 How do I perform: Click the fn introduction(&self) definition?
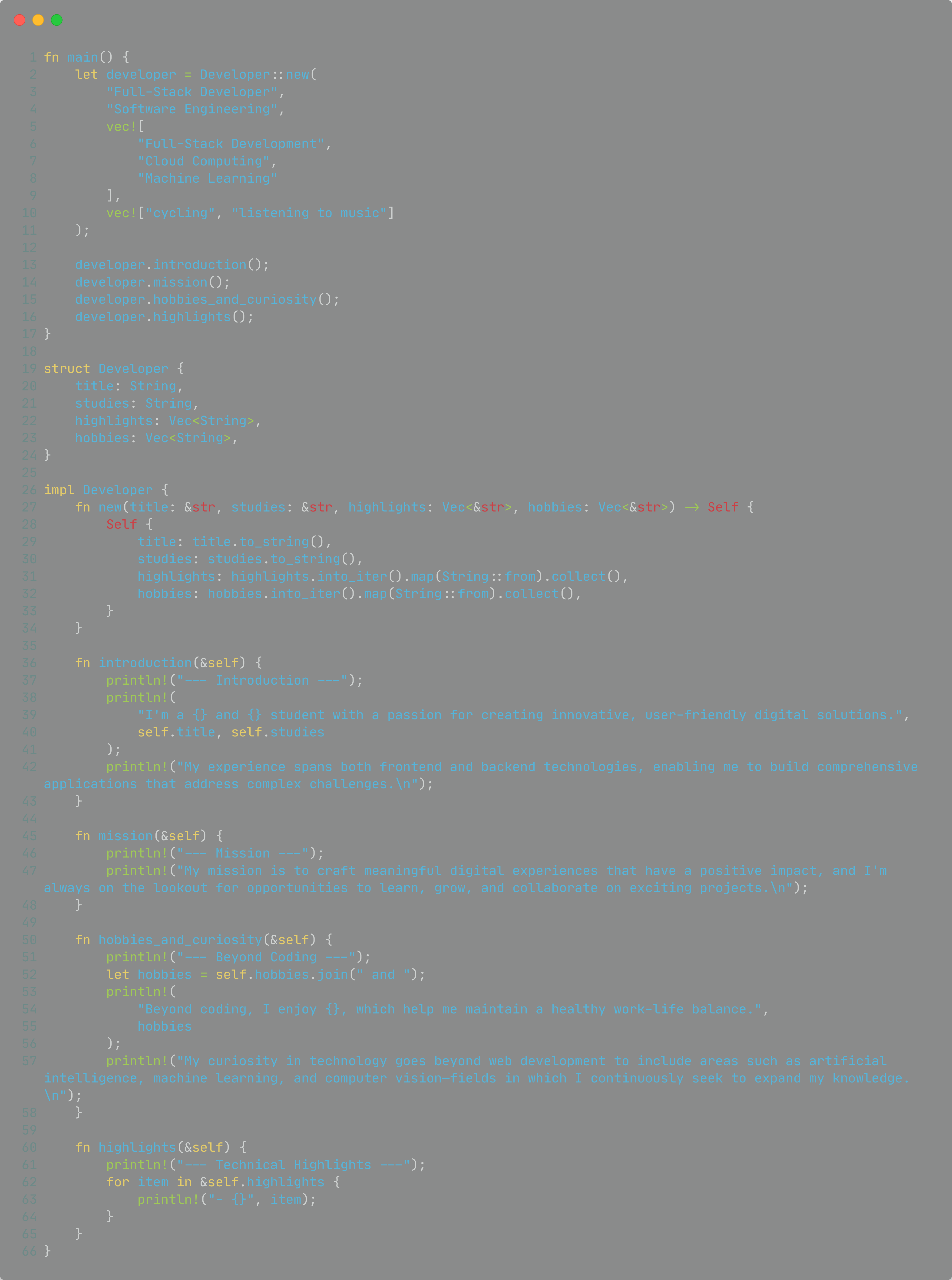coord(168,663)
